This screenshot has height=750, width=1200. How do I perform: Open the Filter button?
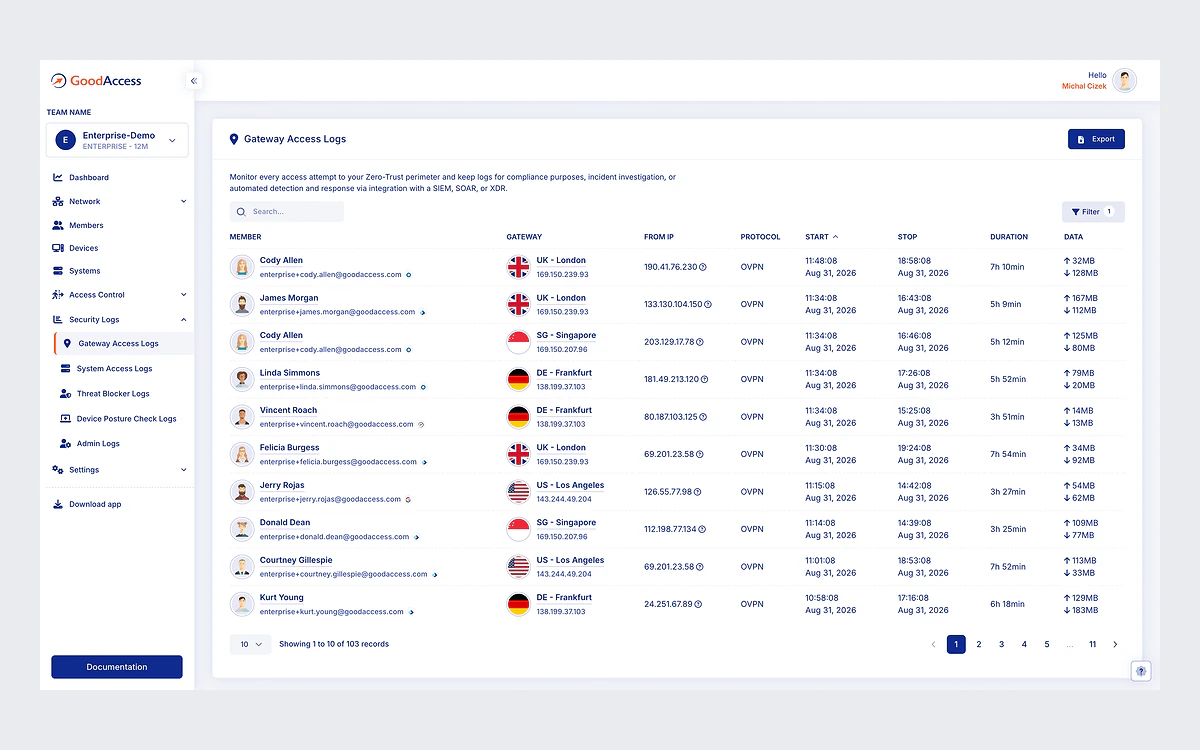1093,212
